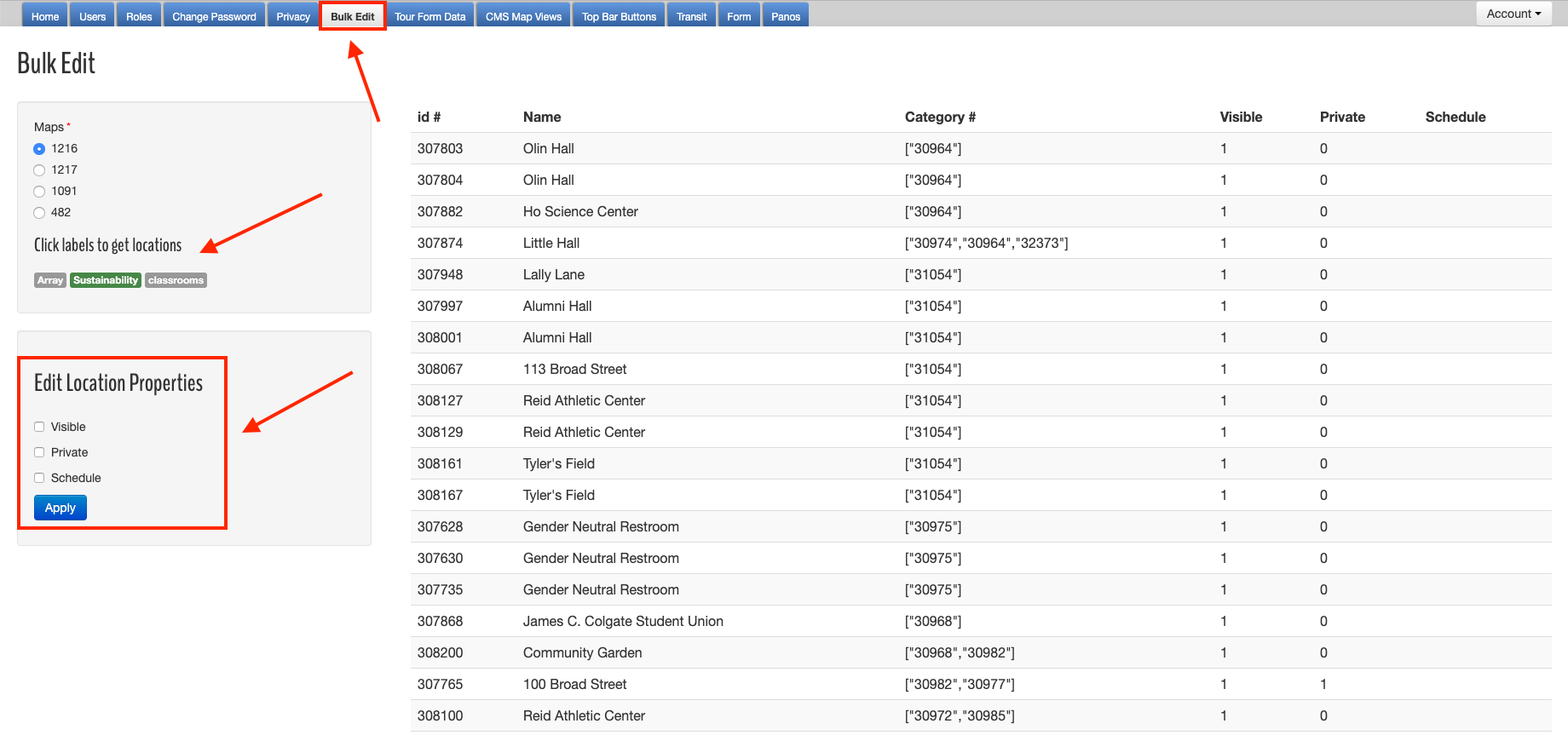Click the Apply button
This screenshot has width=1568, height=735.
(61, 508)
